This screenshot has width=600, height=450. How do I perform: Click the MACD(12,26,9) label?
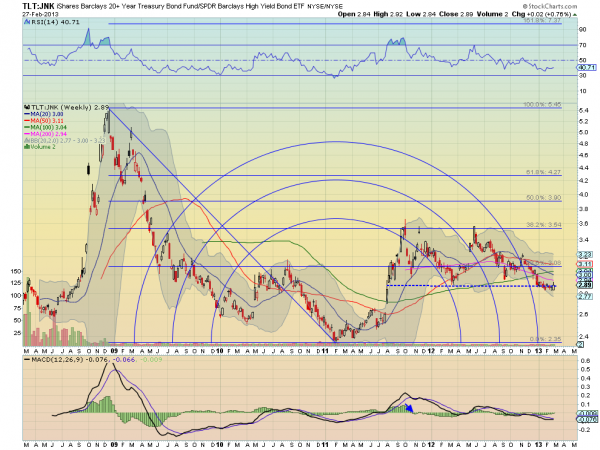tap(58, 360)
